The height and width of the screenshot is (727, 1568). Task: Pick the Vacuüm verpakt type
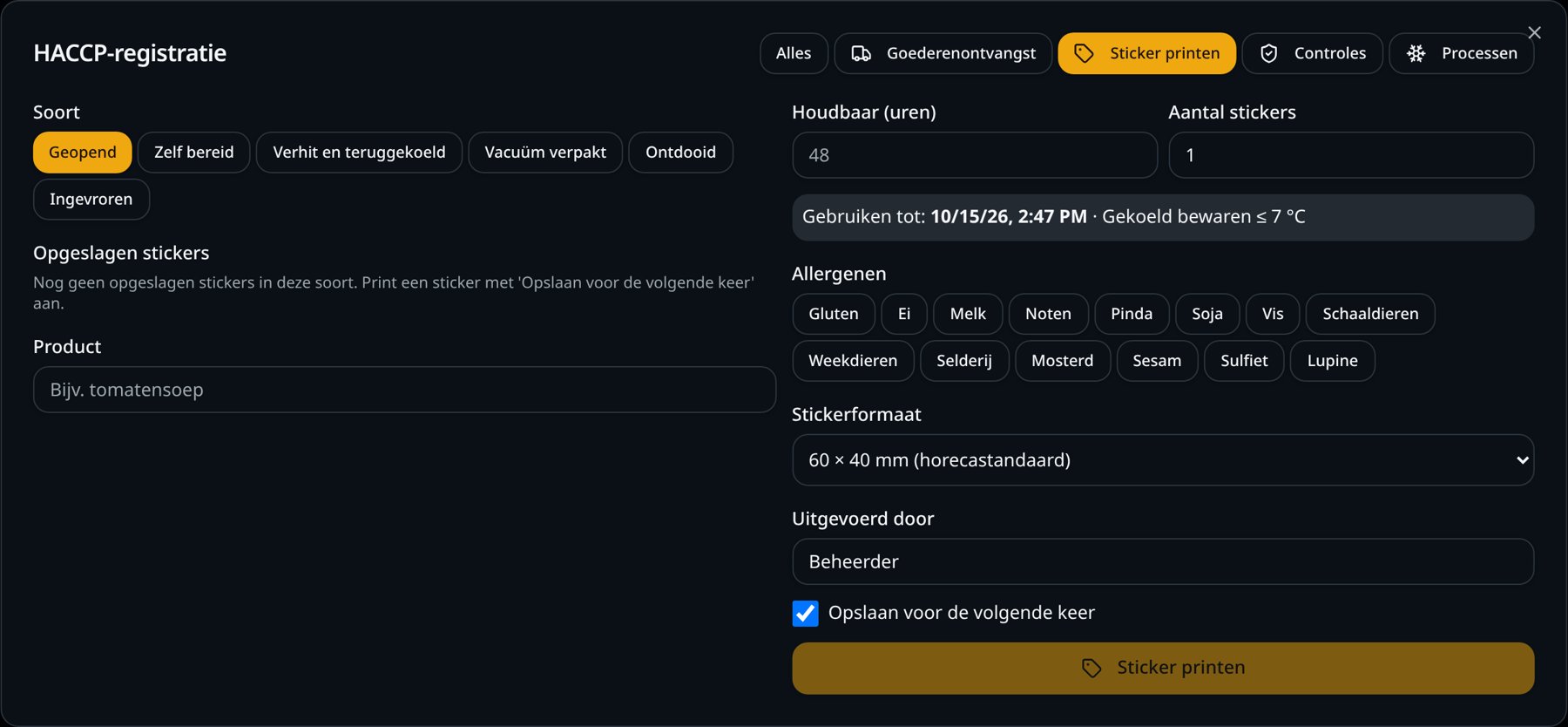pos(545,153)
